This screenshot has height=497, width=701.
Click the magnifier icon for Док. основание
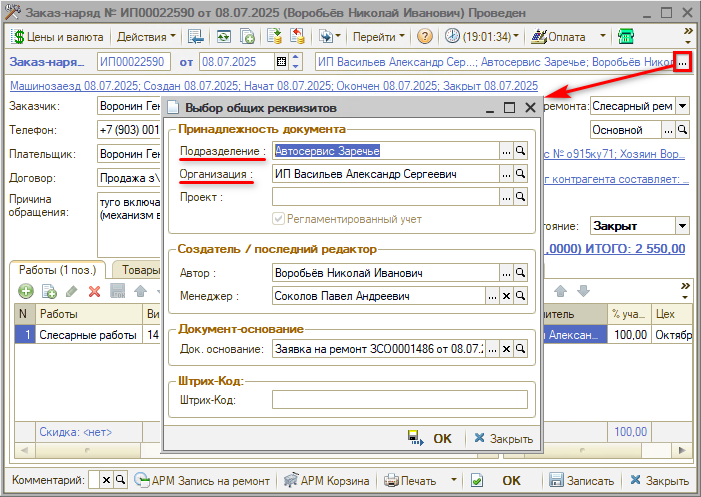521,349
